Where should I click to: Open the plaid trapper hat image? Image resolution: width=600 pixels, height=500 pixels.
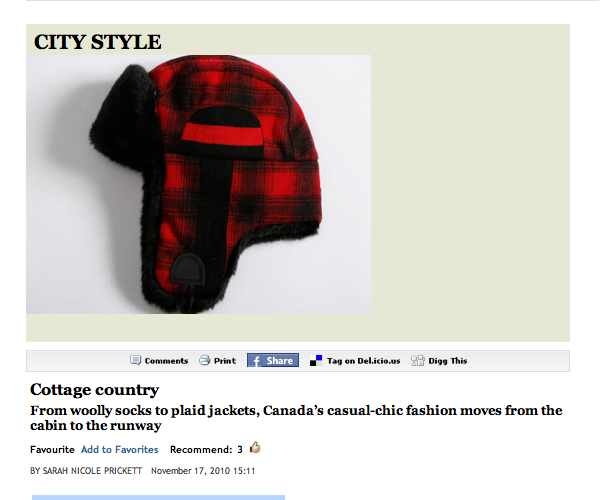click(x=199, y=184)
